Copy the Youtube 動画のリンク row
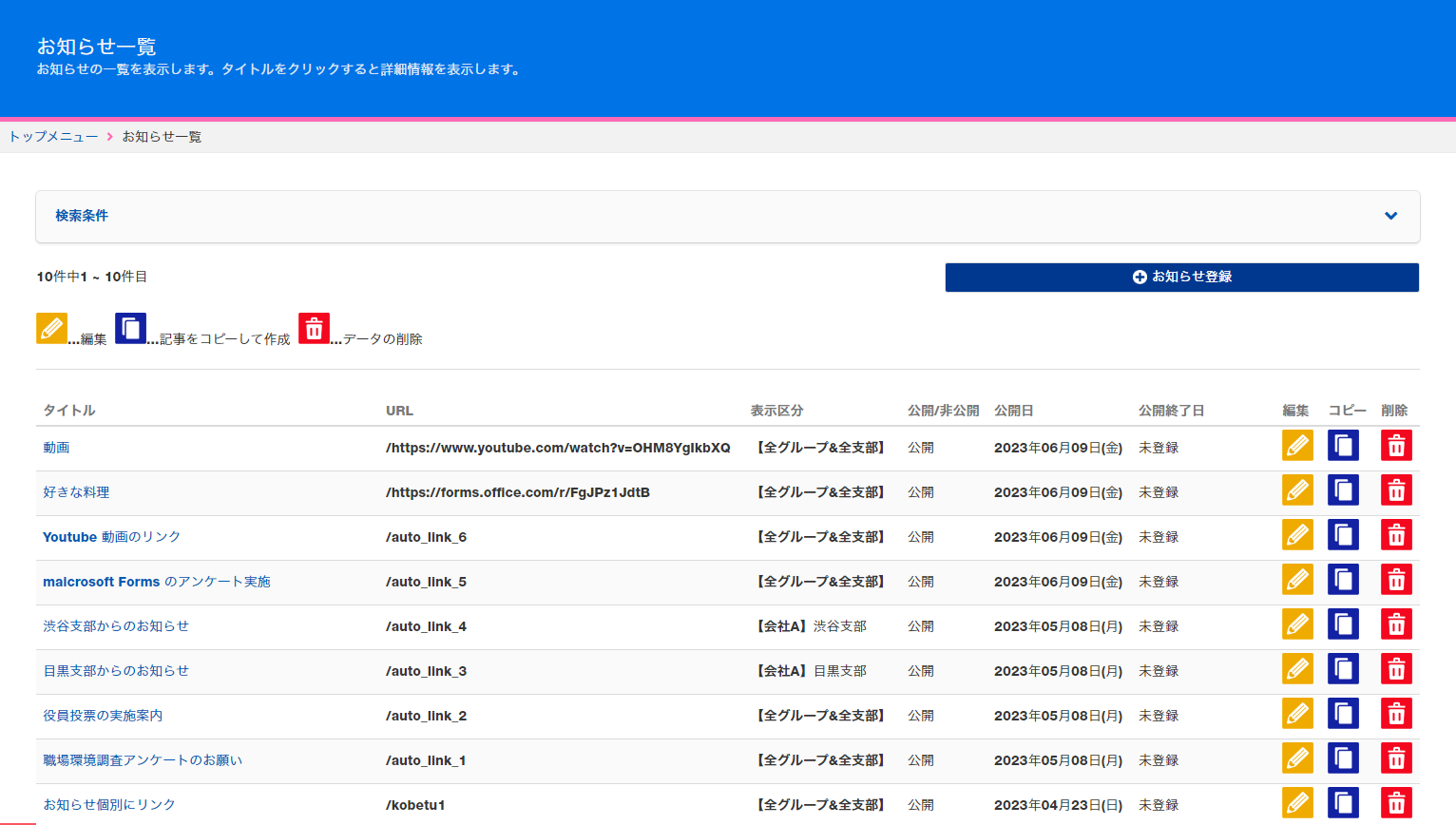Viewport: 1456px width, 825px height. pos(1343,535)
